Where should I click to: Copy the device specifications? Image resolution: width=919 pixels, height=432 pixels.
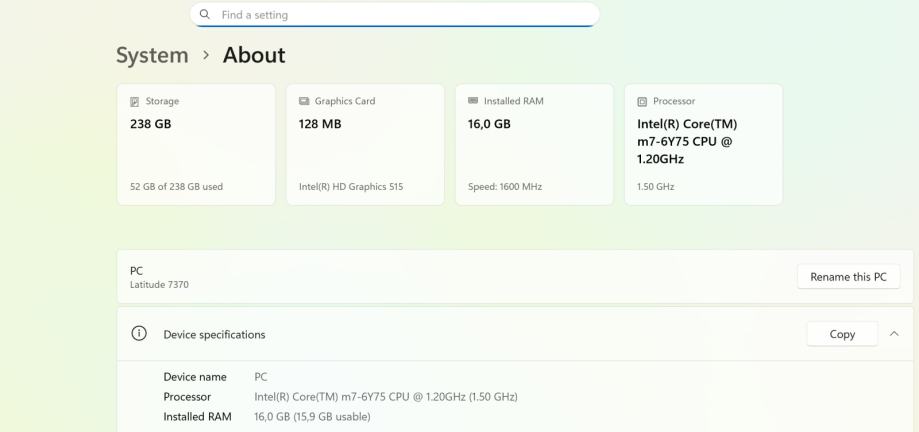pyautogui.click(x=842, y=334)
